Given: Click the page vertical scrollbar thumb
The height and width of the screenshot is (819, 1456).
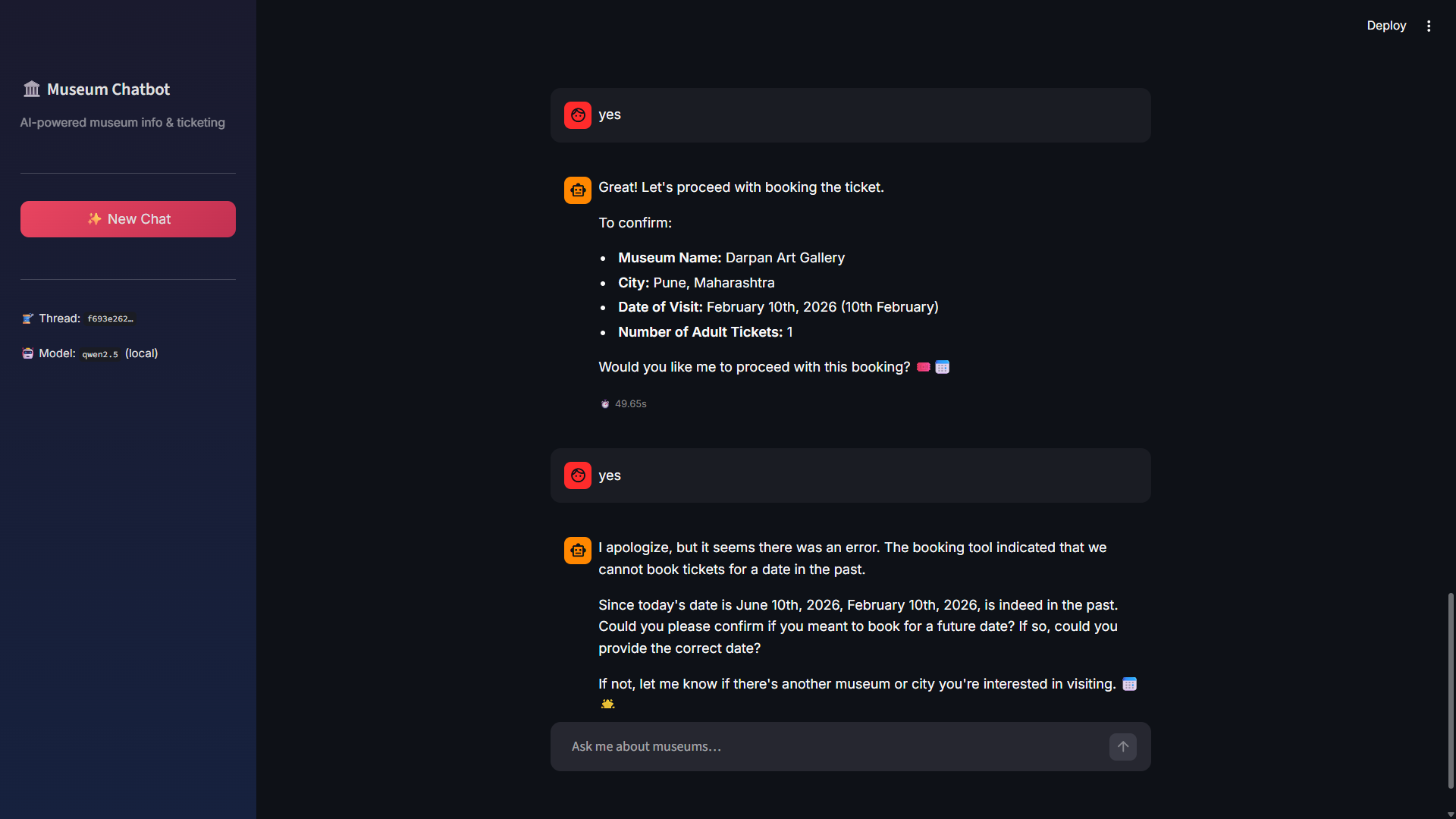Looking at the screenshot, I should [1451, 690].
